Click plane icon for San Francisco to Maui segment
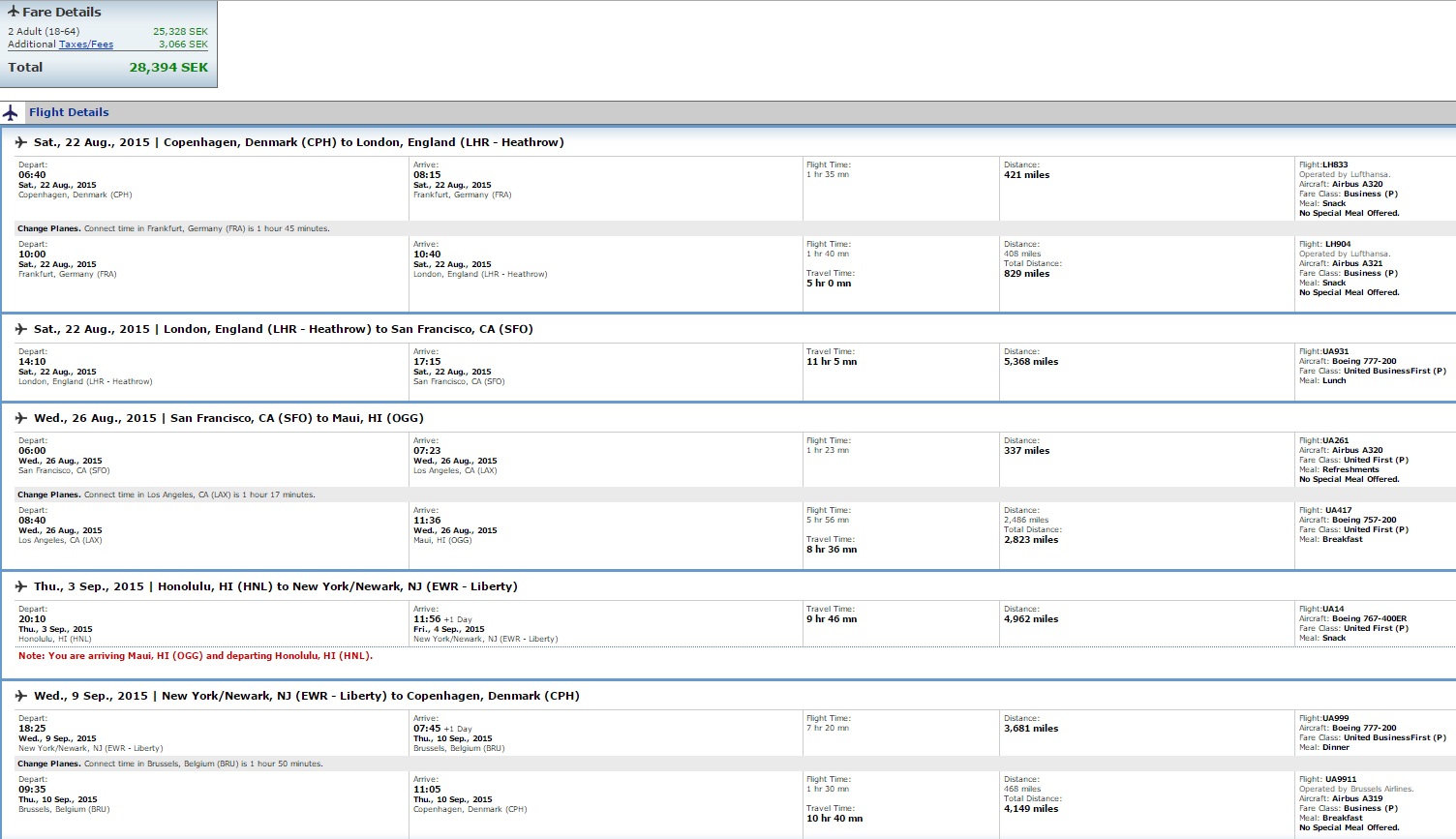 [21, 418]
